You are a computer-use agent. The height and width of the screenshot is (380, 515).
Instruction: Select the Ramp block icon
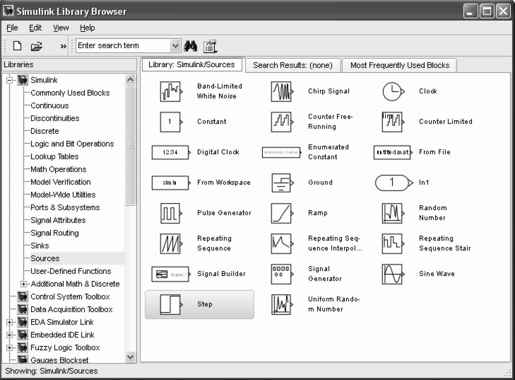(x=282, y=213)
